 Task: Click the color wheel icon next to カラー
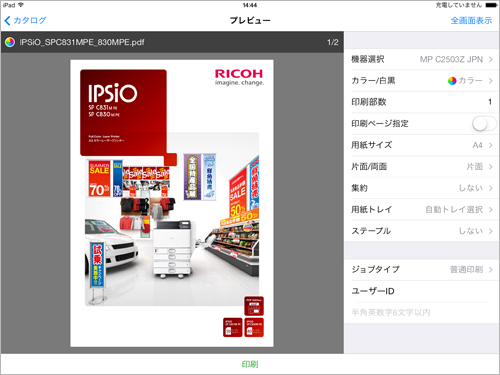452,81
